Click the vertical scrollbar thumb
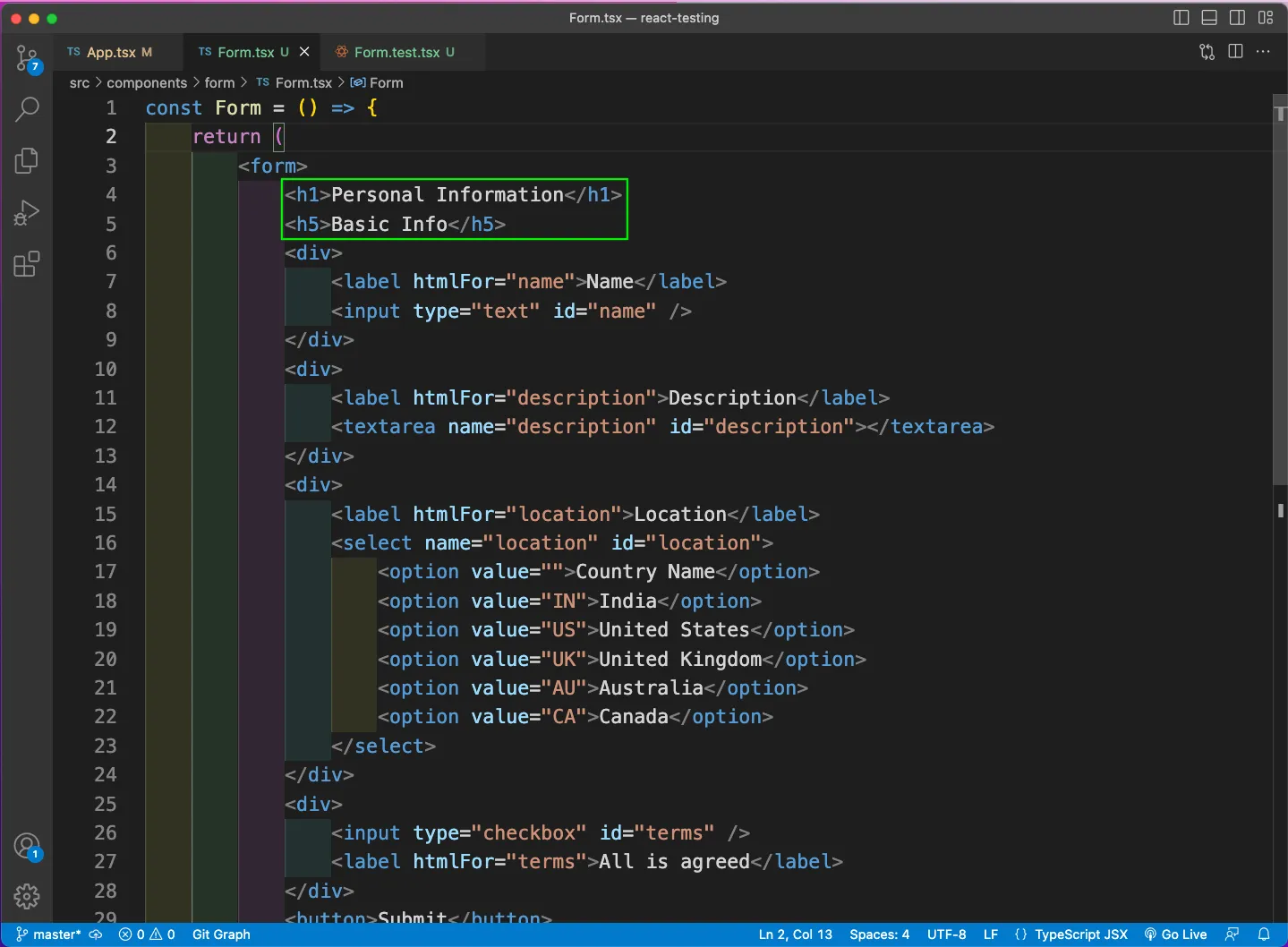Viewport: 1288px width, 947px height. [1280, 291]
